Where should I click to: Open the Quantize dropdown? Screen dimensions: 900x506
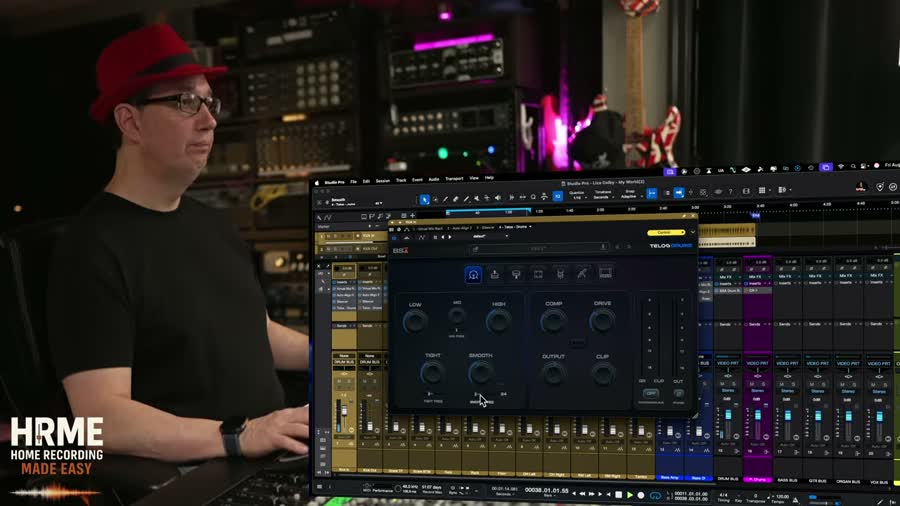(x=576, y=195)
